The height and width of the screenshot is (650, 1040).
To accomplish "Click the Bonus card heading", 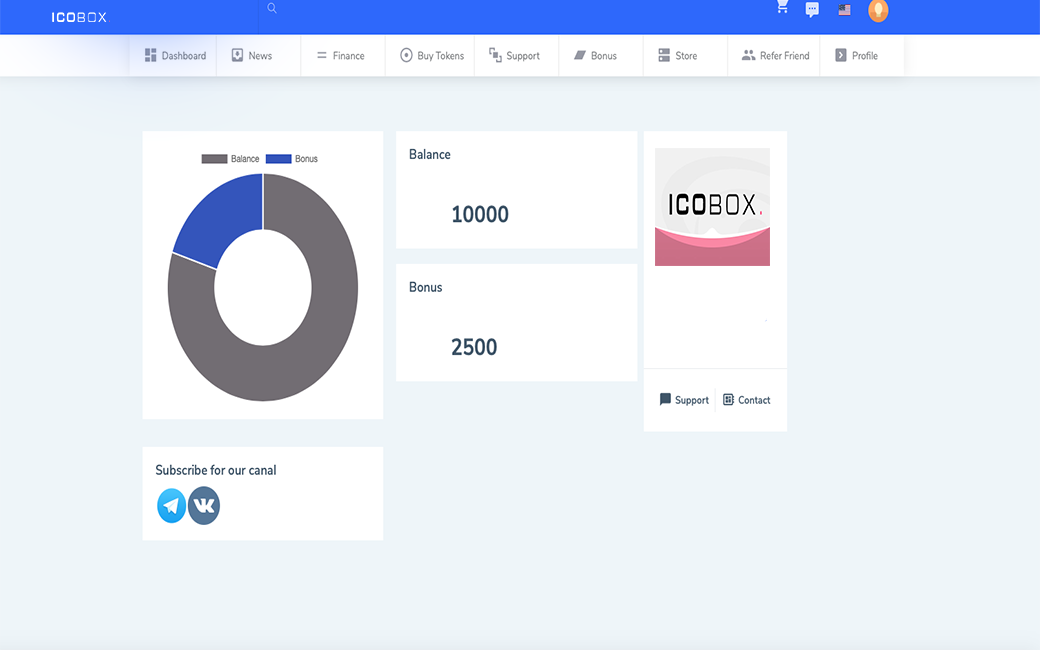I will 425,287.
